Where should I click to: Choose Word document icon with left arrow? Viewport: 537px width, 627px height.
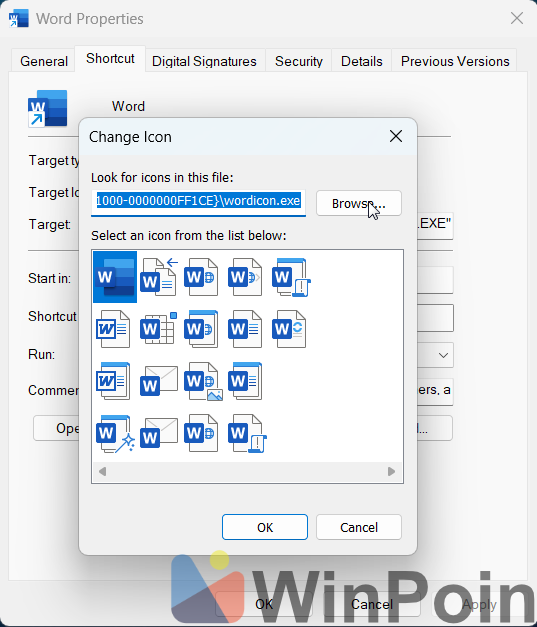click(159, 277)
